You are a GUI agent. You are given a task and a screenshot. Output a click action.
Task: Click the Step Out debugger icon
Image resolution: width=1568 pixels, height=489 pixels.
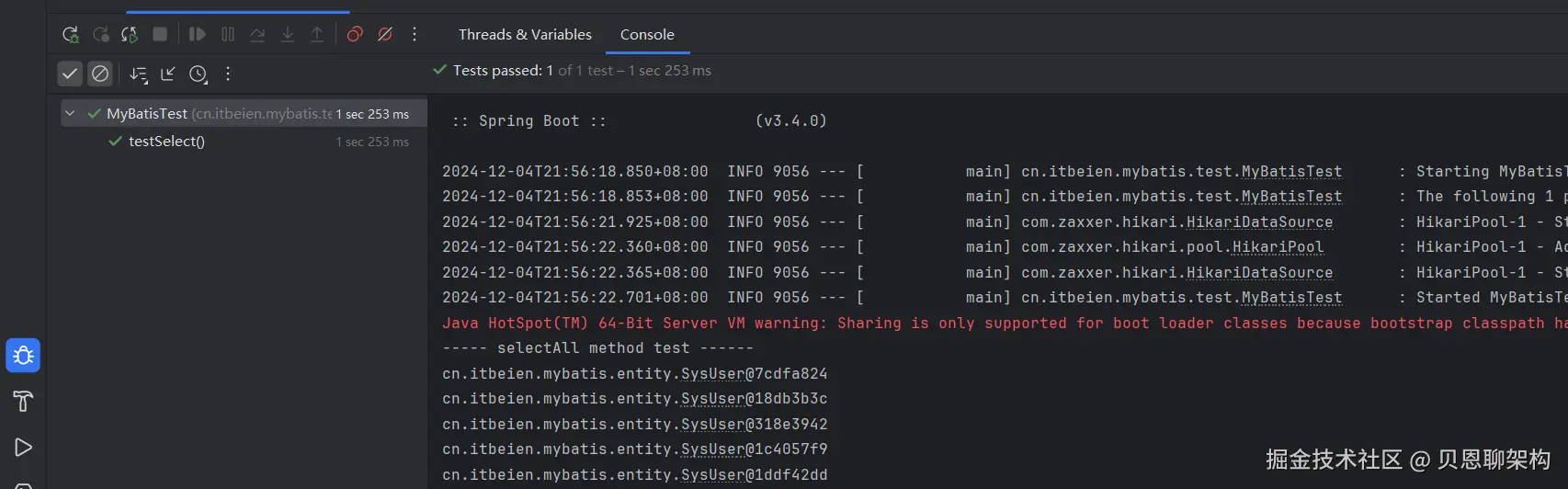[x=317, y=34]
